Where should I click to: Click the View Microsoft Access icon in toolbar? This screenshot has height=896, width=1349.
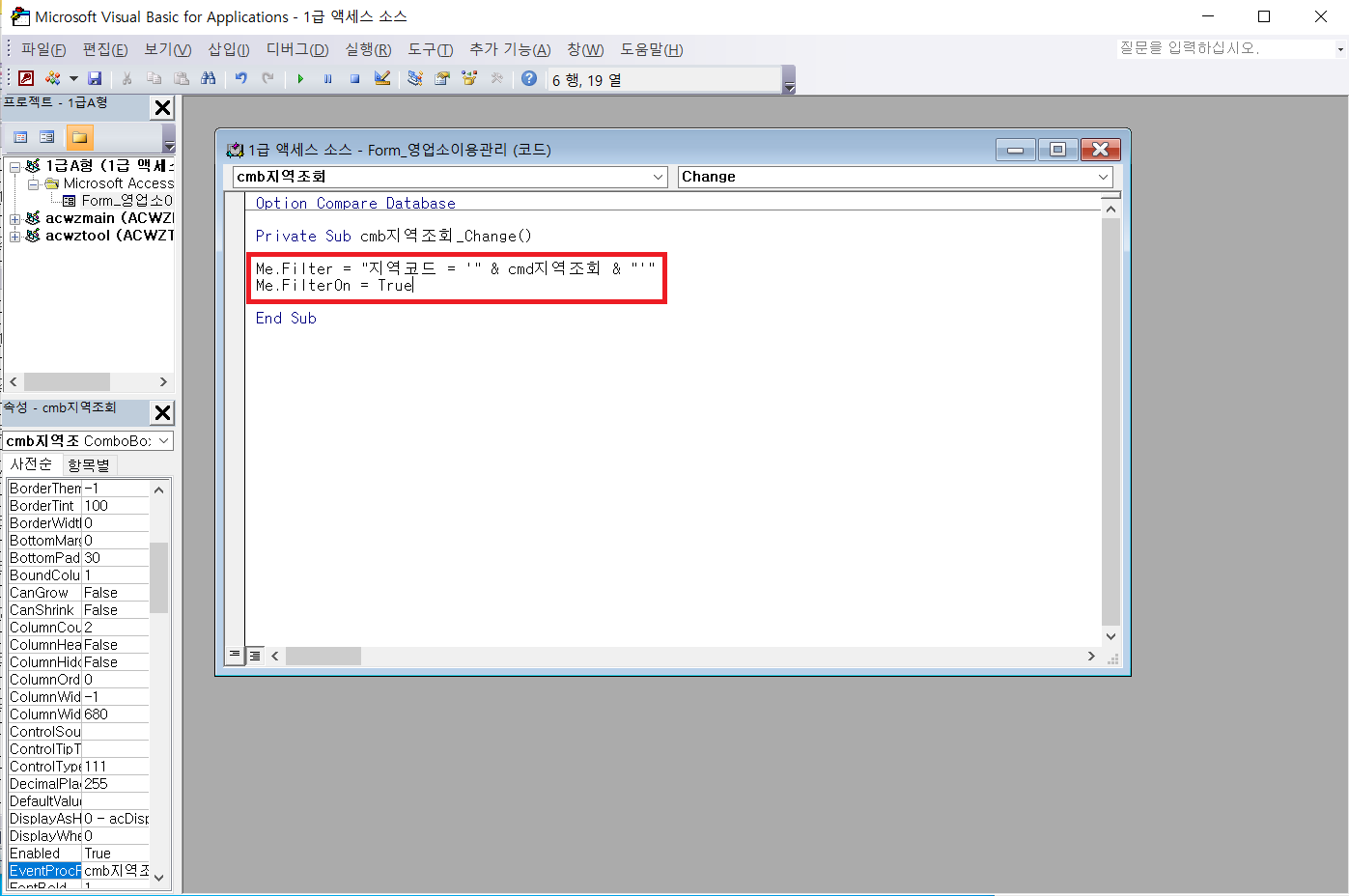click(26, 78)
